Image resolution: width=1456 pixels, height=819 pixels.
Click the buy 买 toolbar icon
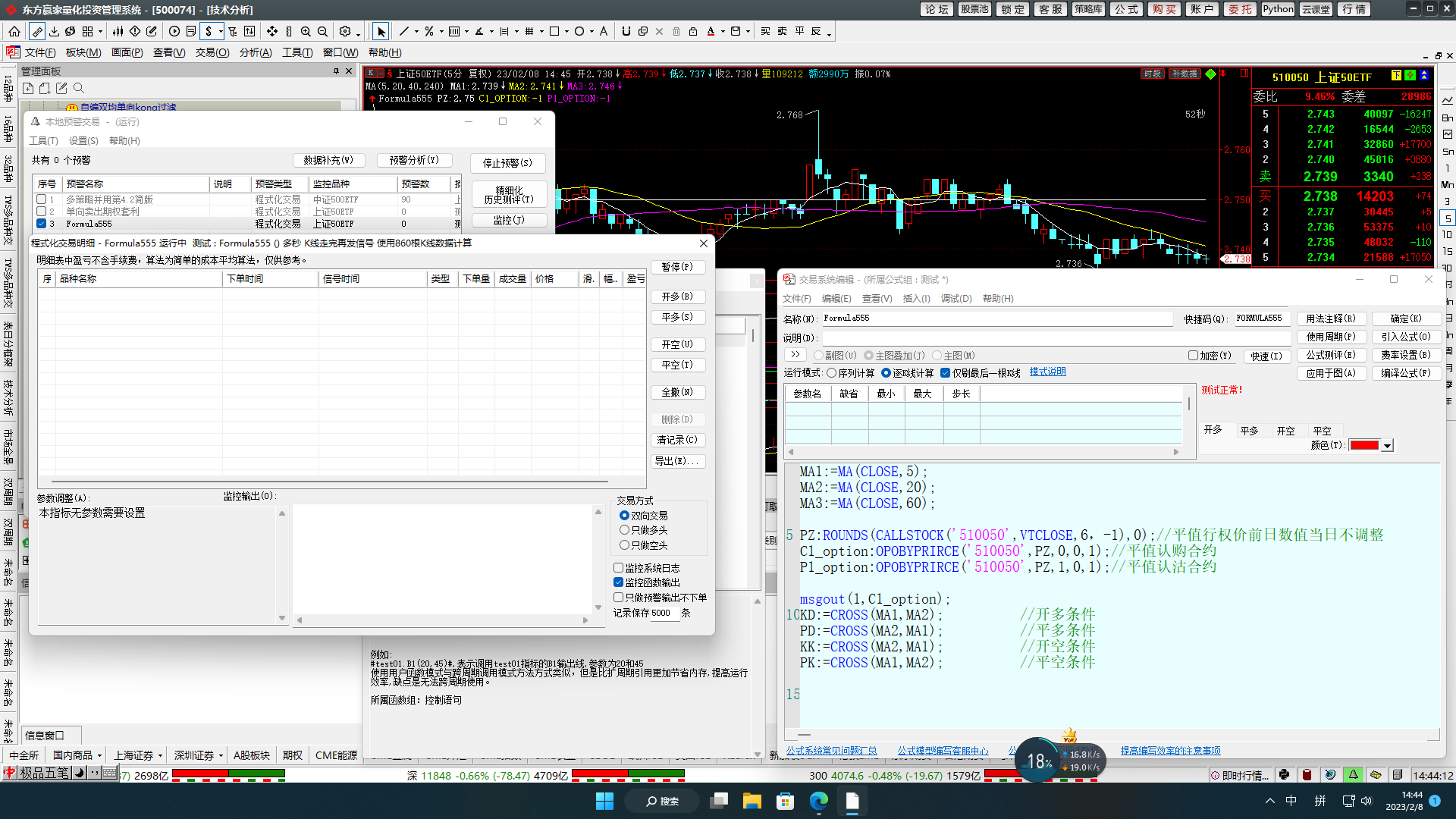coord(765,31)
